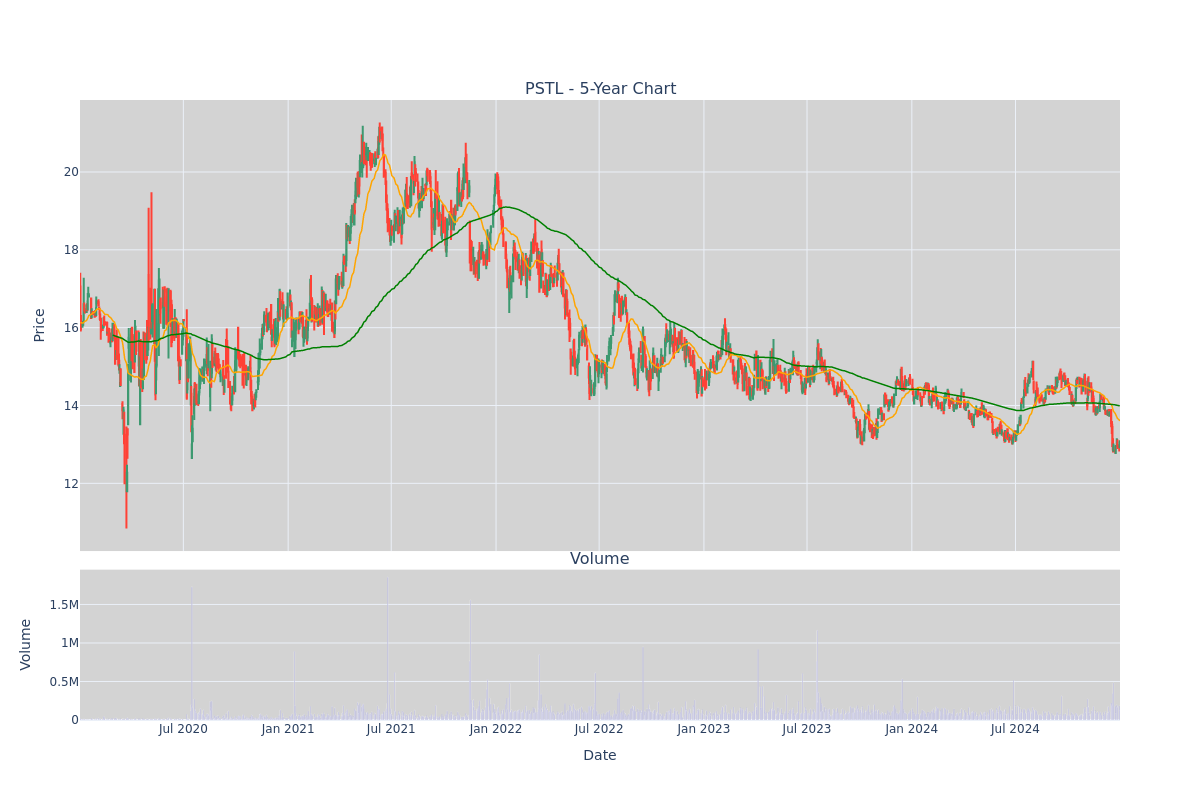Screen dimensions: 1200x800
Task: Click the price tick label "16"
Action: [x=71, y=328]
